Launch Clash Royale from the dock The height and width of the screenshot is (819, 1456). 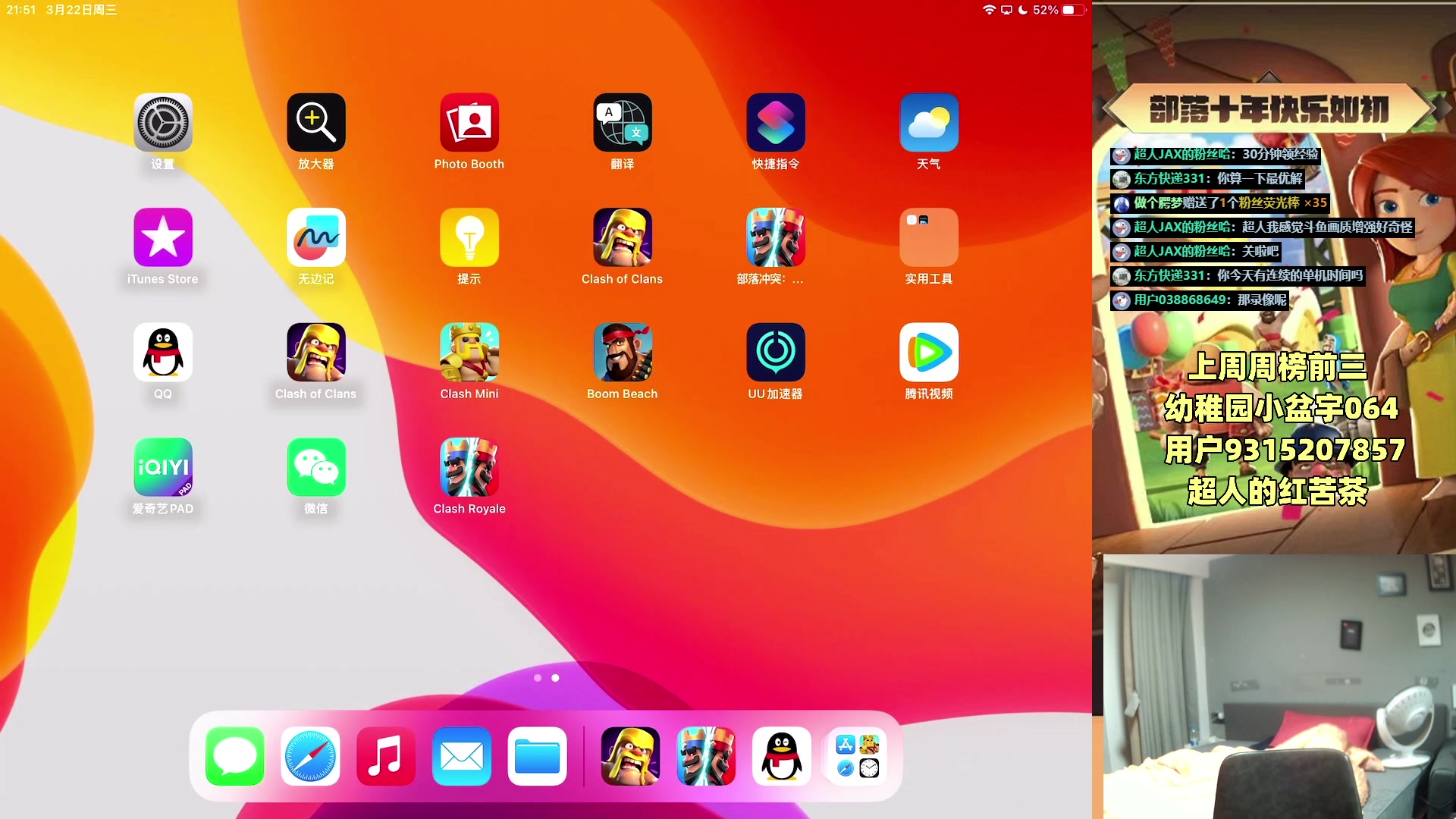(706, 756)
